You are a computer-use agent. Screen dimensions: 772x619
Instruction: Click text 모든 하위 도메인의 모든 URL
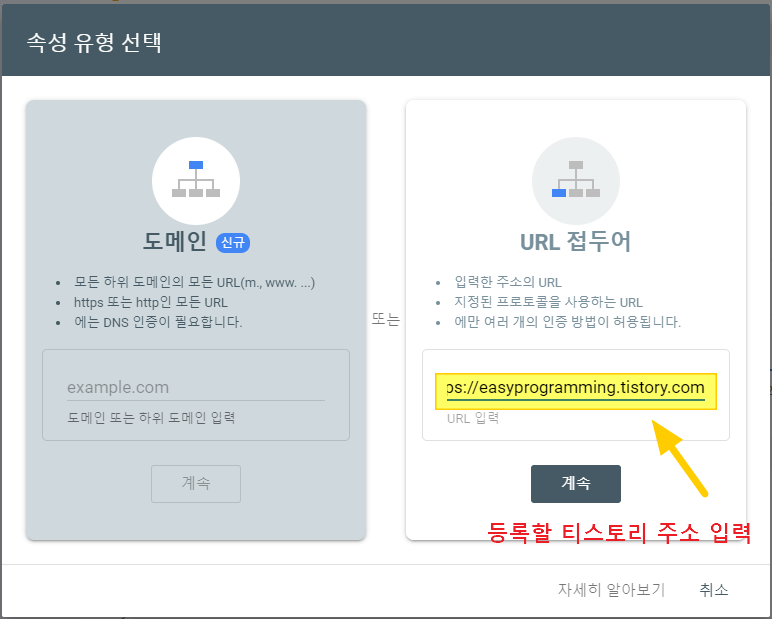194,282
